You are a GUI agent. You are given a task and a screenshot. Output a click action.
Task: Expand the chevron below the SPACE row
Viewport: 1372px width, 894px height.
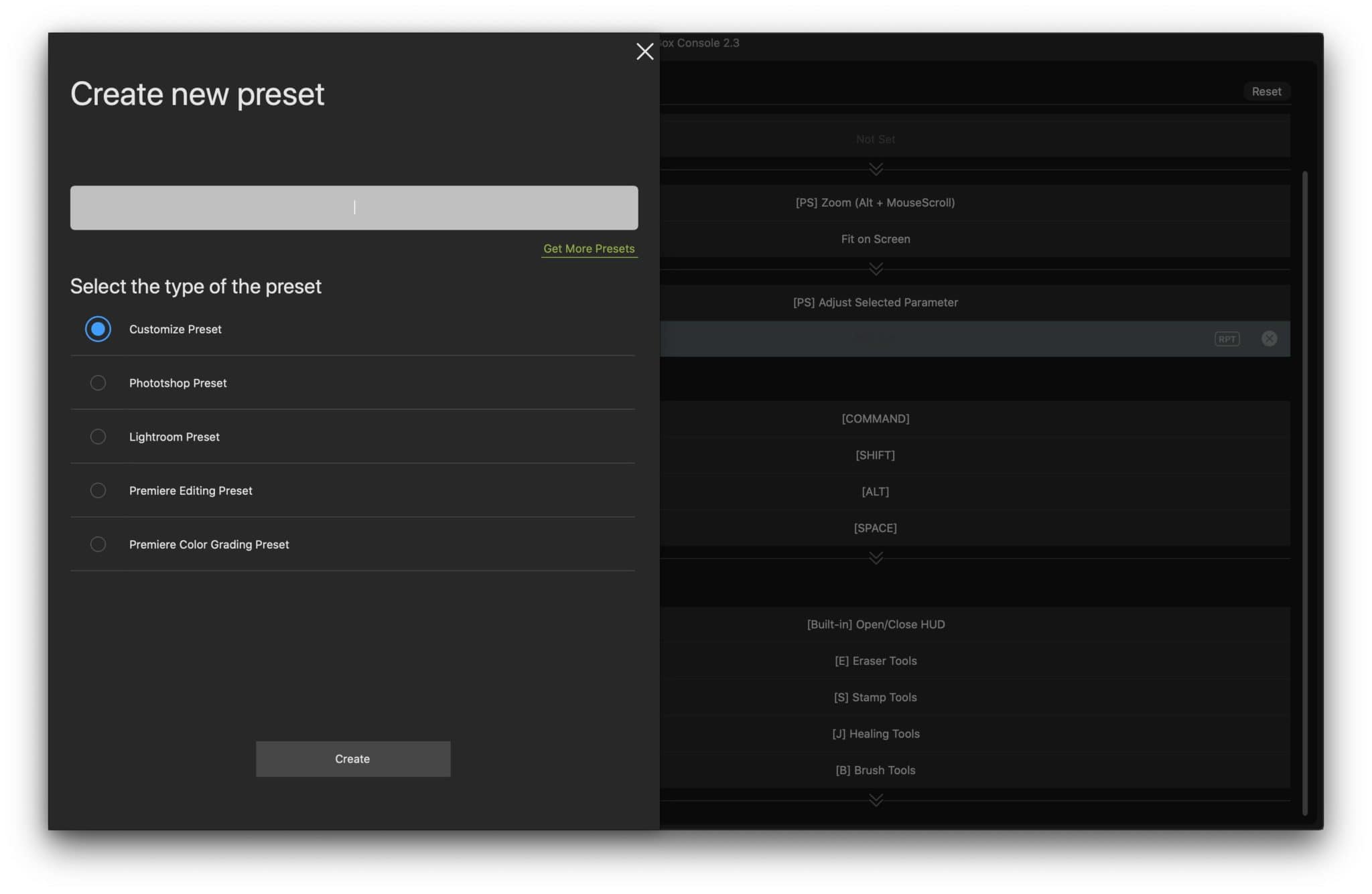(x=876, y=558)
